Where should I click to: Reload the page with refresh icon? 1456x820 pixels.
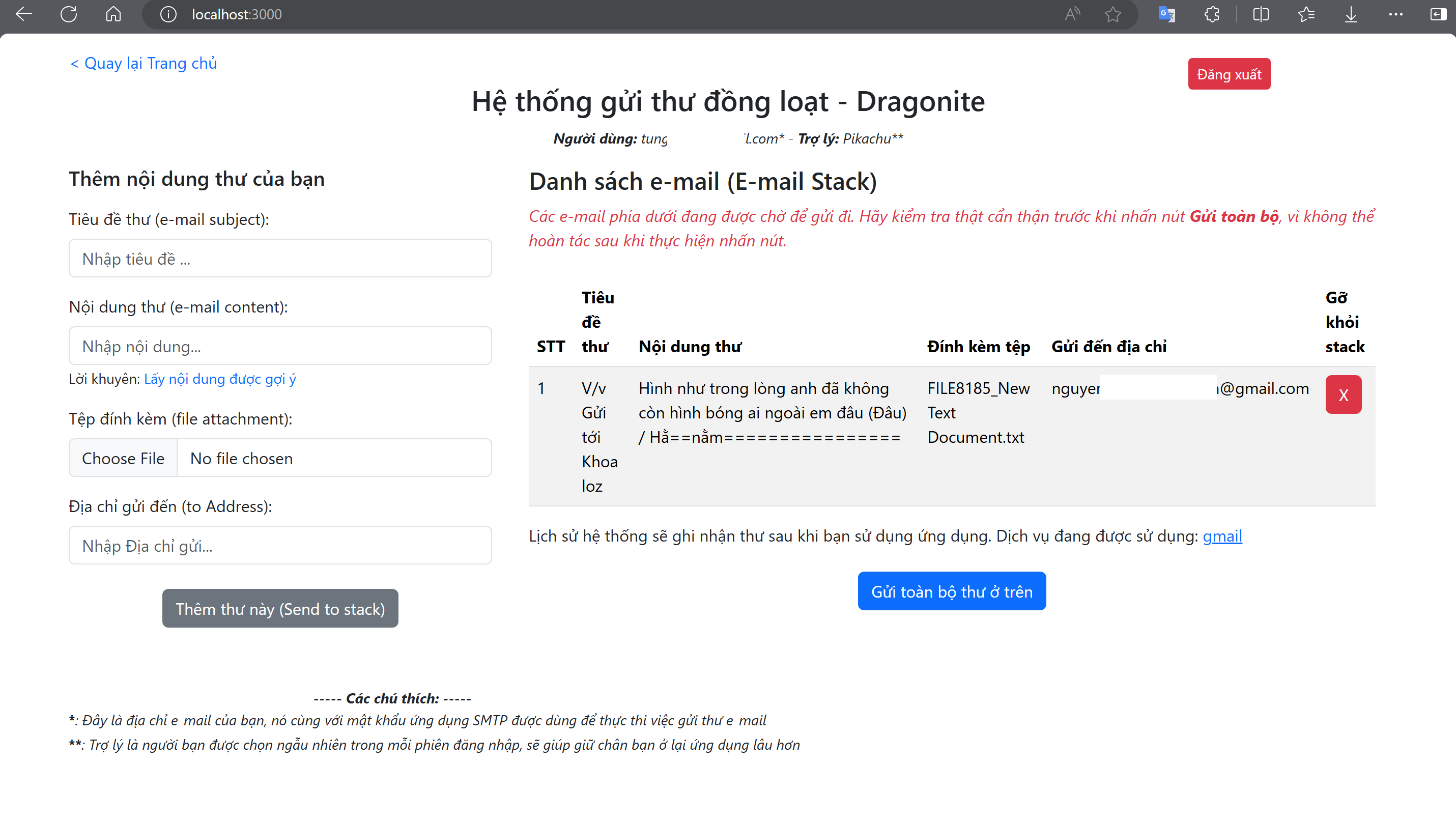[68, 14]
